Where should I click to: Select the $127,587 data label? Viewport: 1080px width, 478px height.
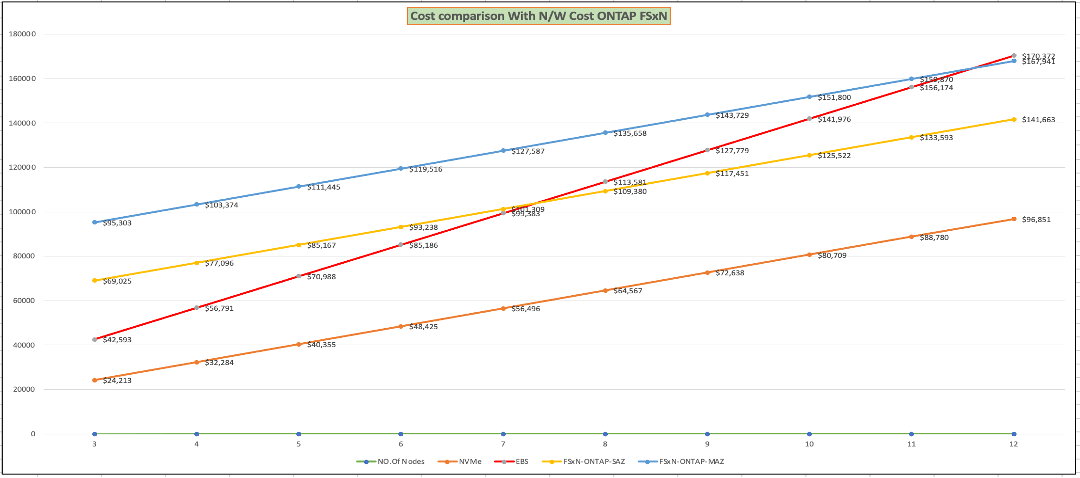(x=527, y=152)
